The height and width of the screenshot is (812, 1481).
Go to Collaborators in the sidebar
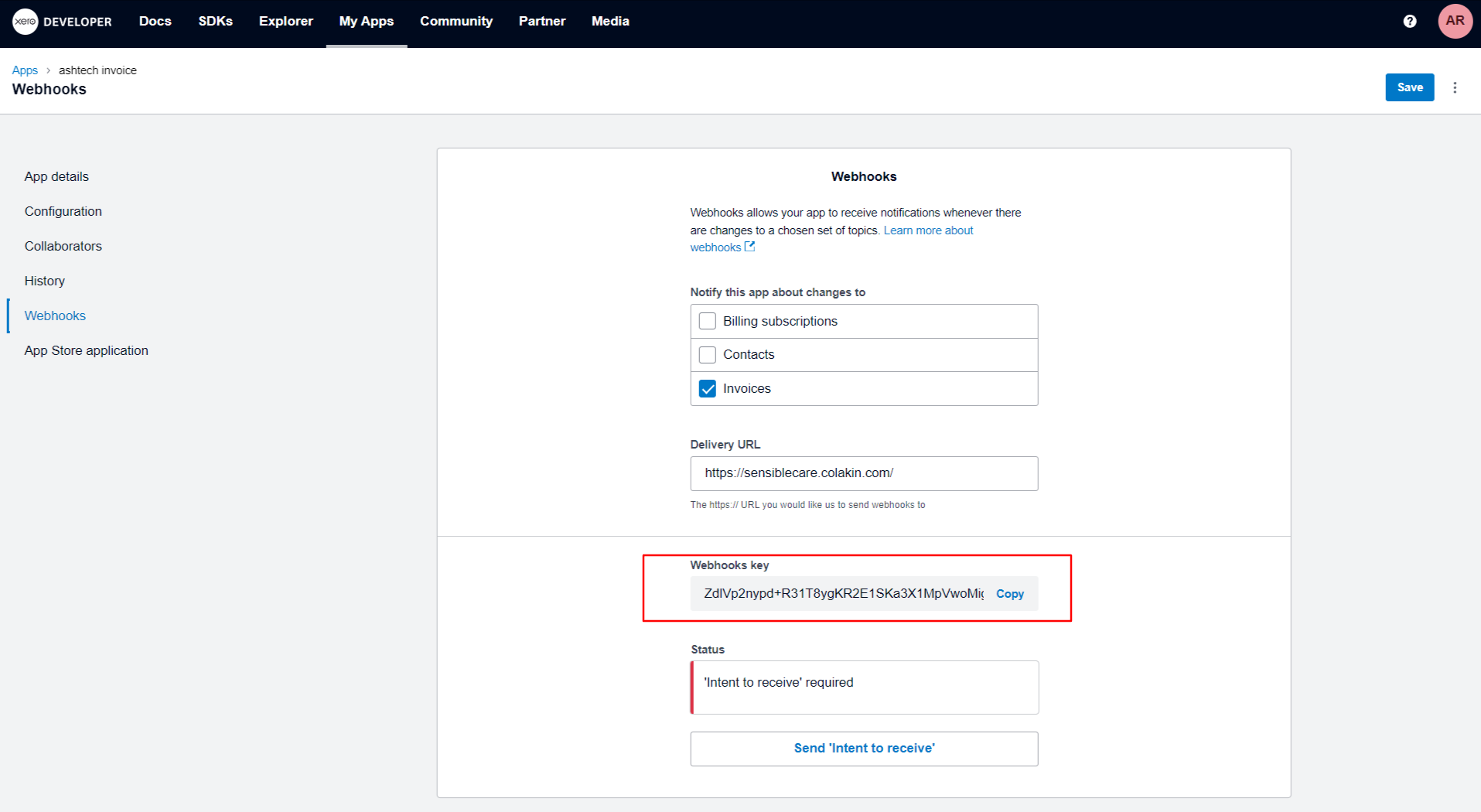[63, 246]
